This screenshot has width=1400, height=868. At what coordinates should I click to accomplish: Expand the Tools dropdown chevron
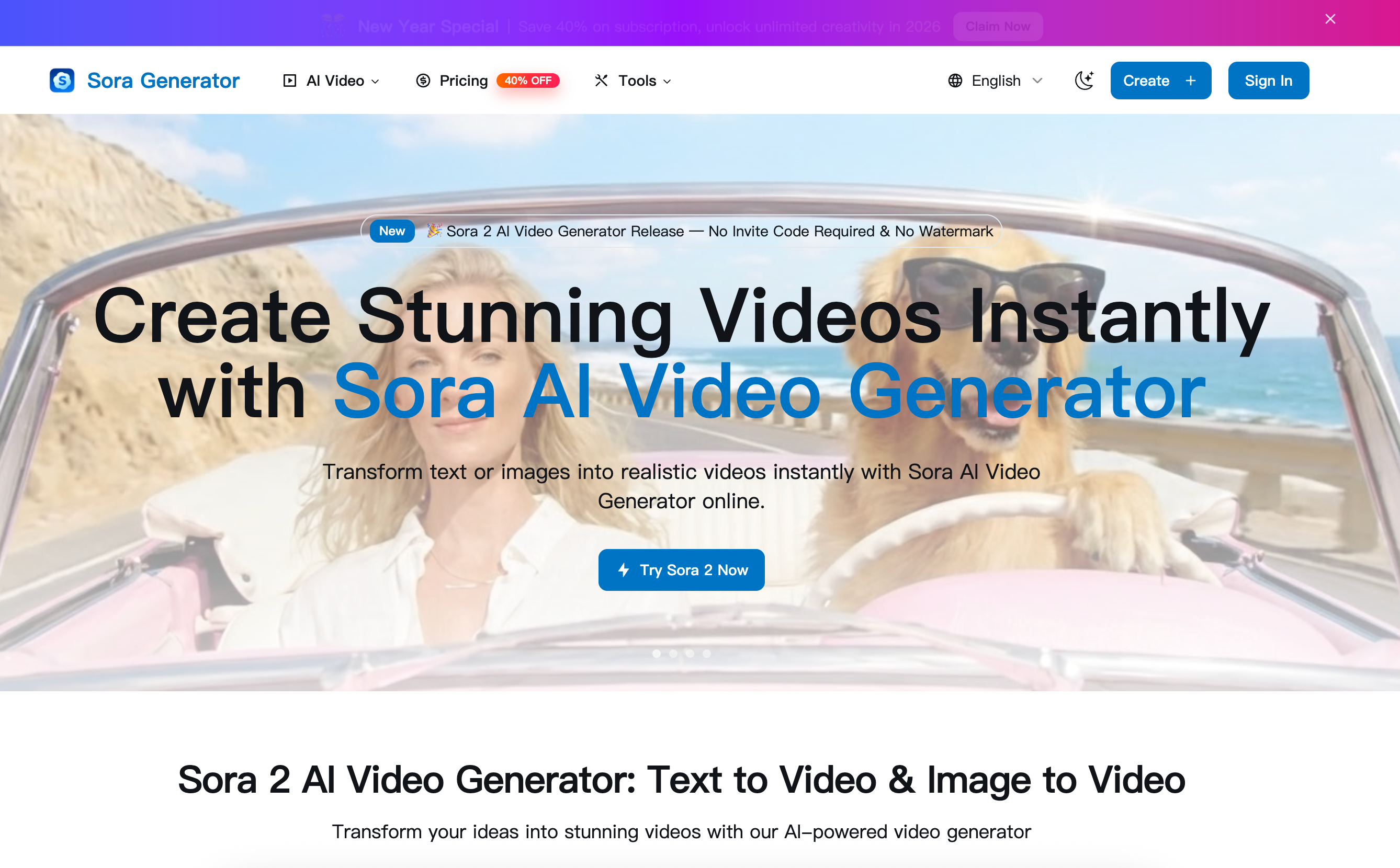click(x=667, y=82)
